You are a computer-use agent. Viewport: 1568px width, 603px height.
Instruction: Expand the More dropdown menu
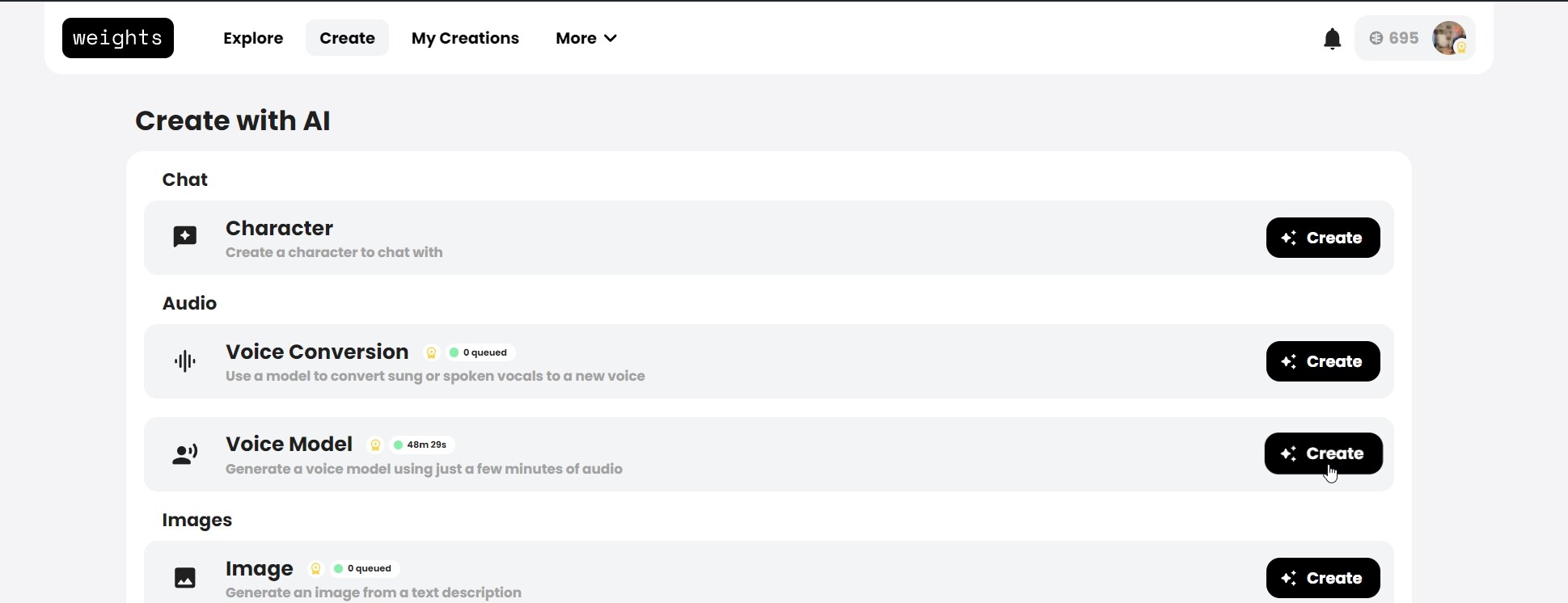pos(586,38)
